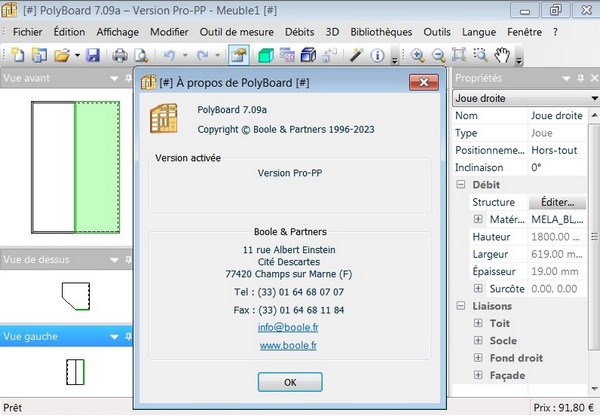
Task: Click the Nom field value Joue droite
Action: (x=557, y=116)
